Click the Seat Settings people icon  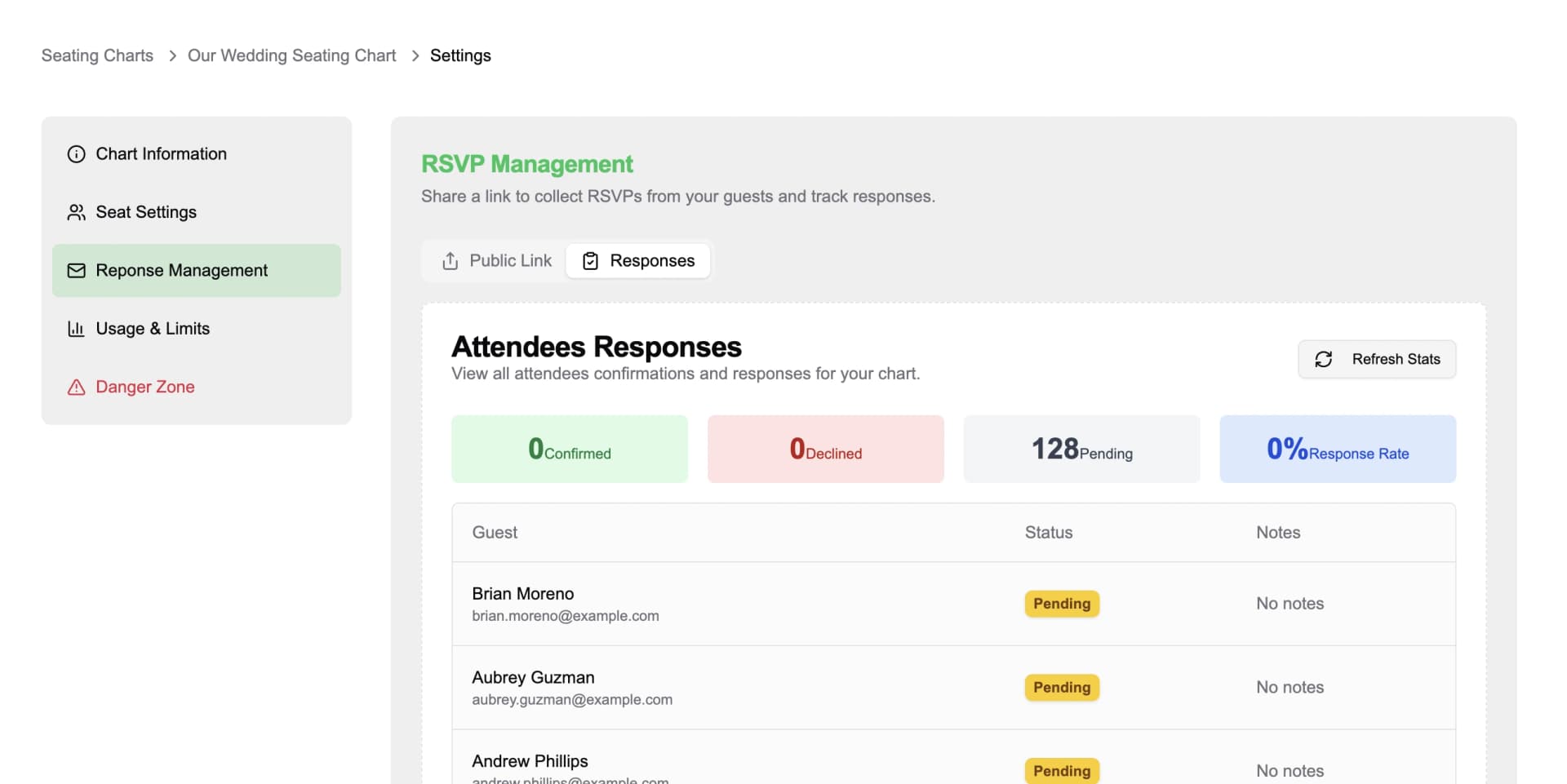(76, 212)
